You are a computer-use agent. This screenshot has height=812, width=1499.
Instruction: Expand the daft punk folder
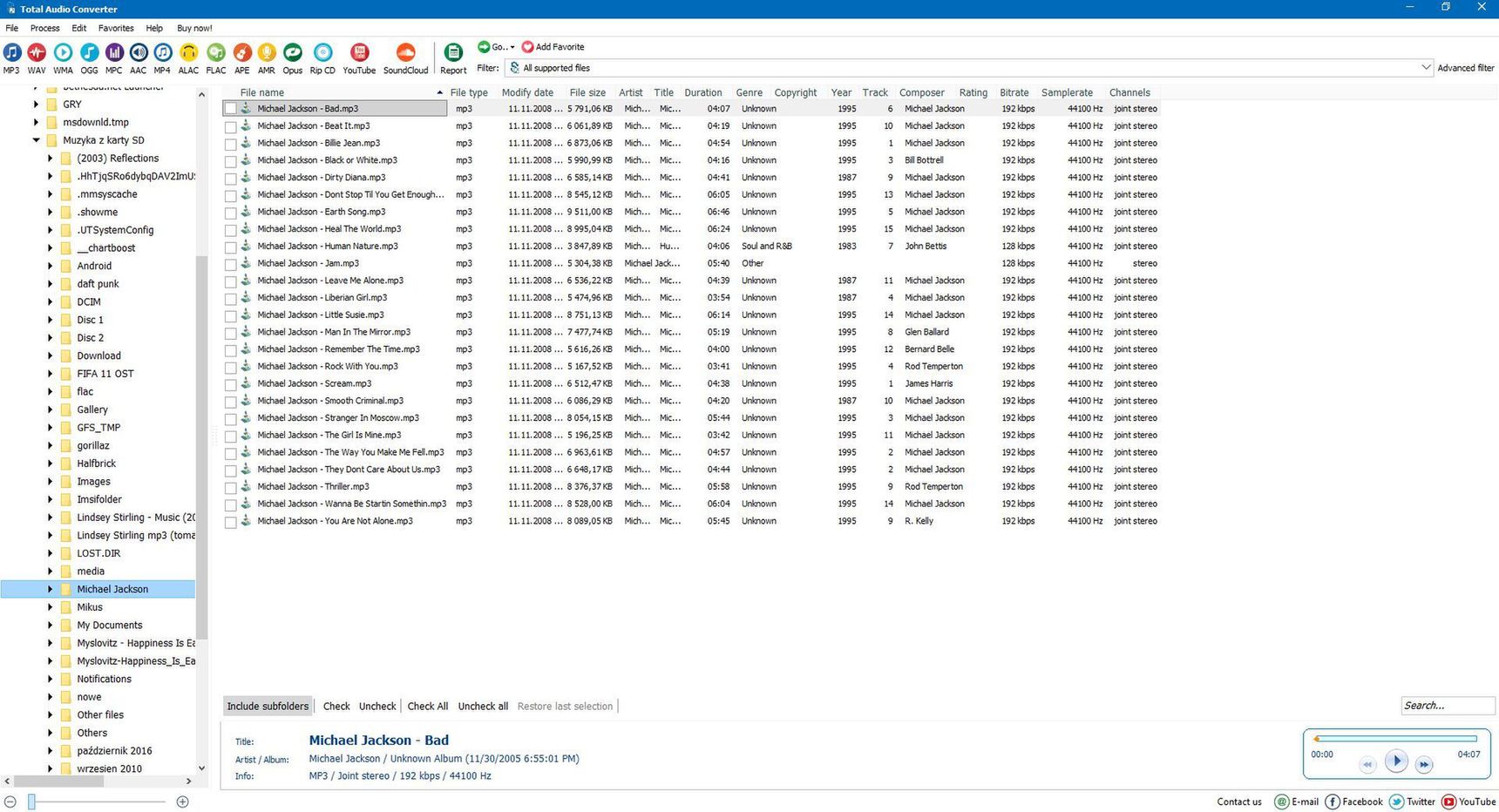(50, 284)
